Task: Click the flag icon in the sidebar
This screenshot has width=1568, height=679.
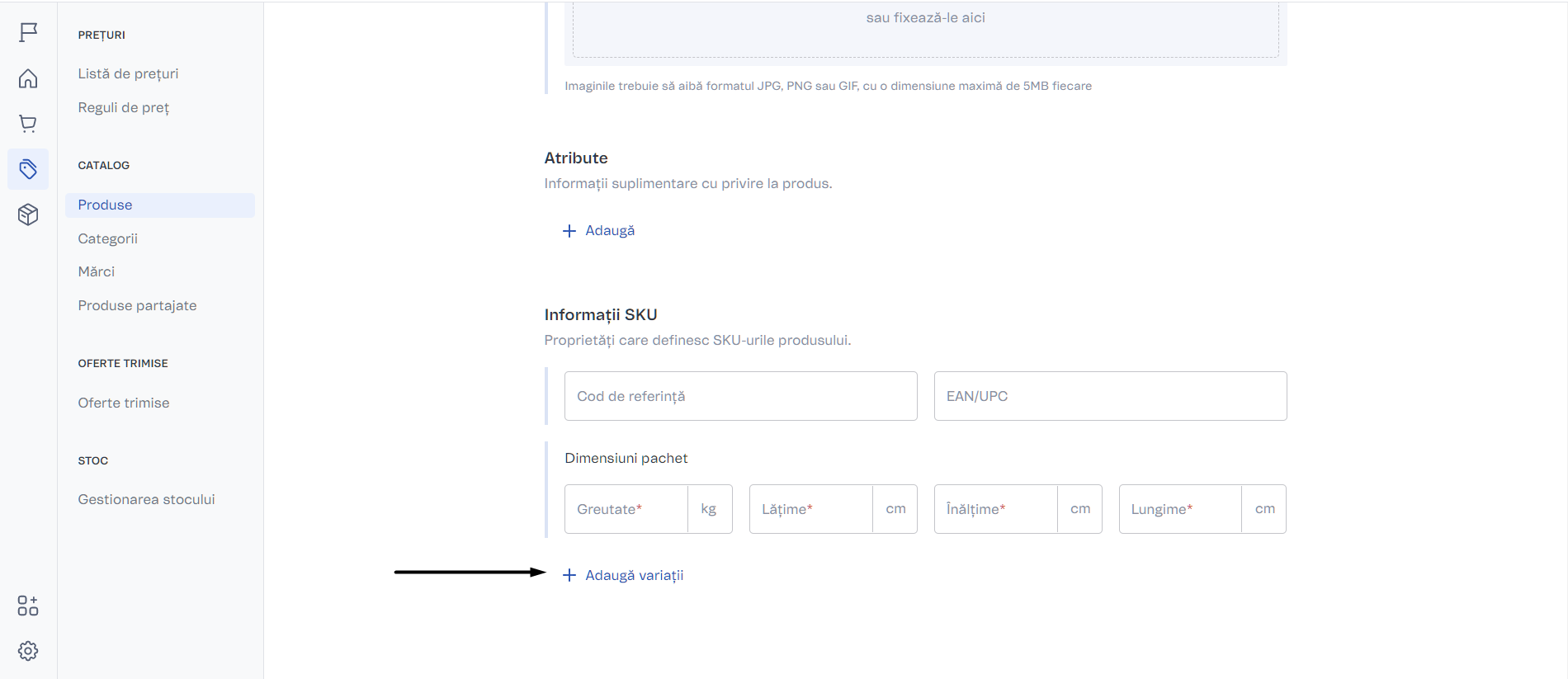Action: coord(28,32)
